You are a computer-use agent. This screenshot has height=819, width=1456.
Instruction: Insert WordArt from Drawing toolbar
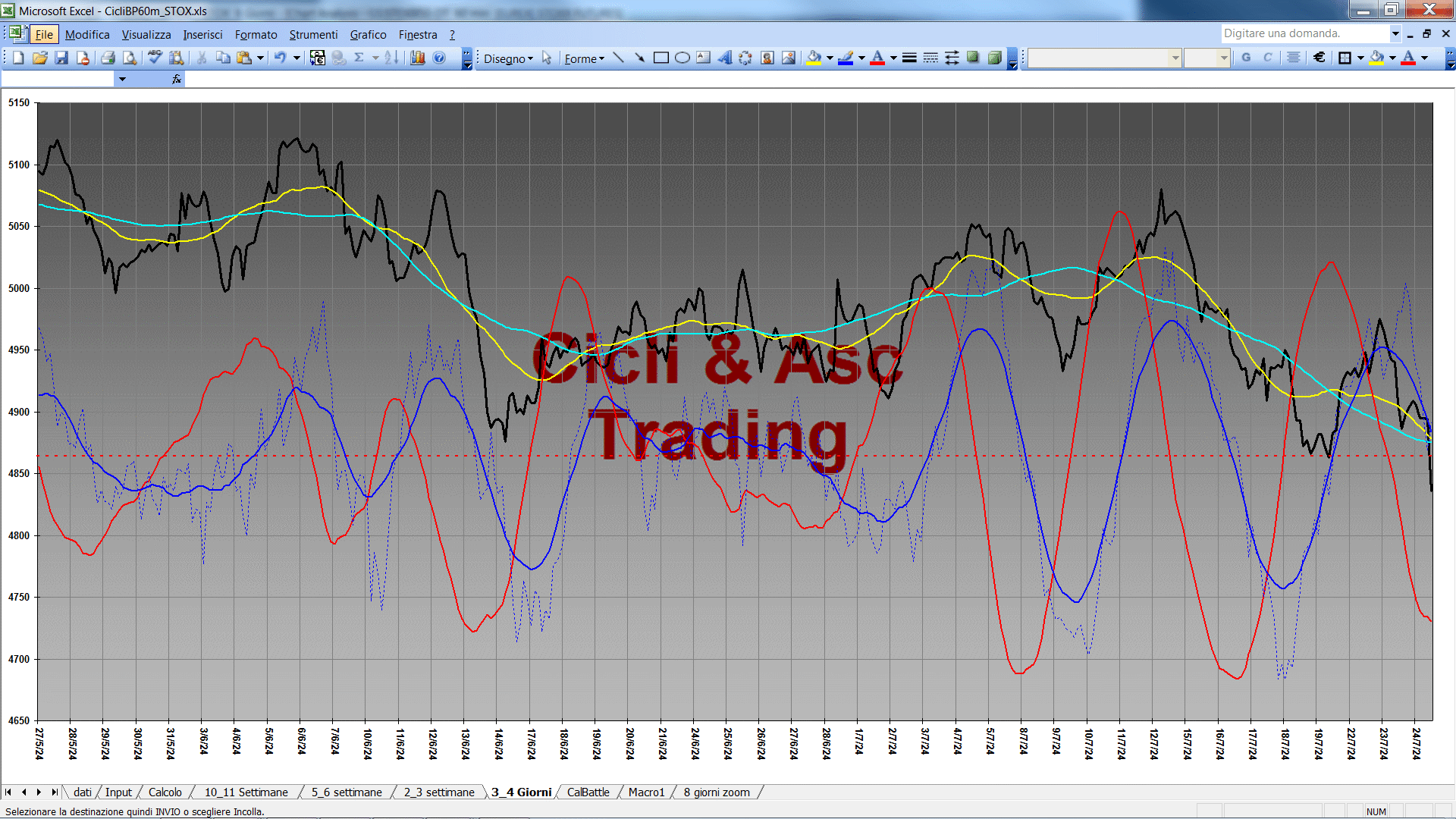(x=724, y=58)
